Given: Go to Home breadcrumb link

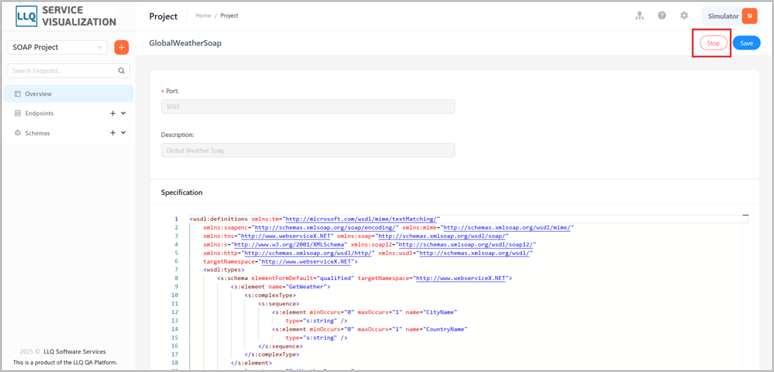Looking at the screenshot, I should 203,16.
